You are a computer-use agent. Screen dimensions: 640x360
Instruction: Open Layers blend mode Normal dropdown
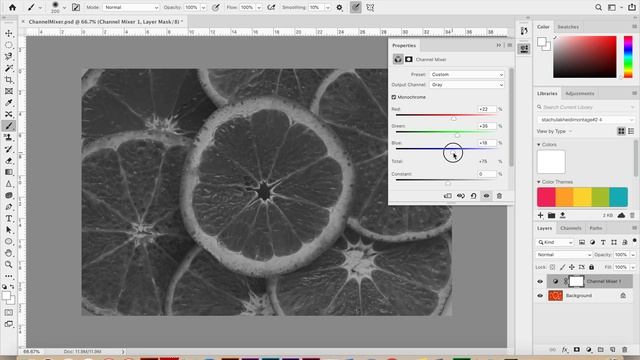pos(564,255)
